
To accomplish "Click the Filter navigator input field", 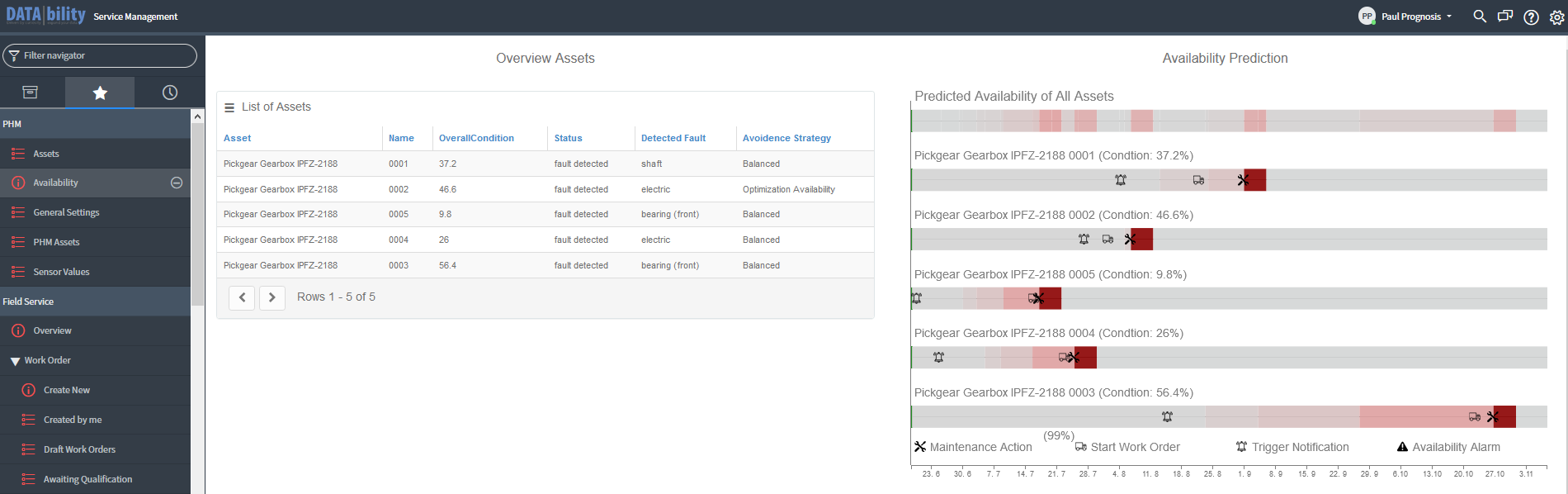I will pyautogui.click(x=100, y=55).
